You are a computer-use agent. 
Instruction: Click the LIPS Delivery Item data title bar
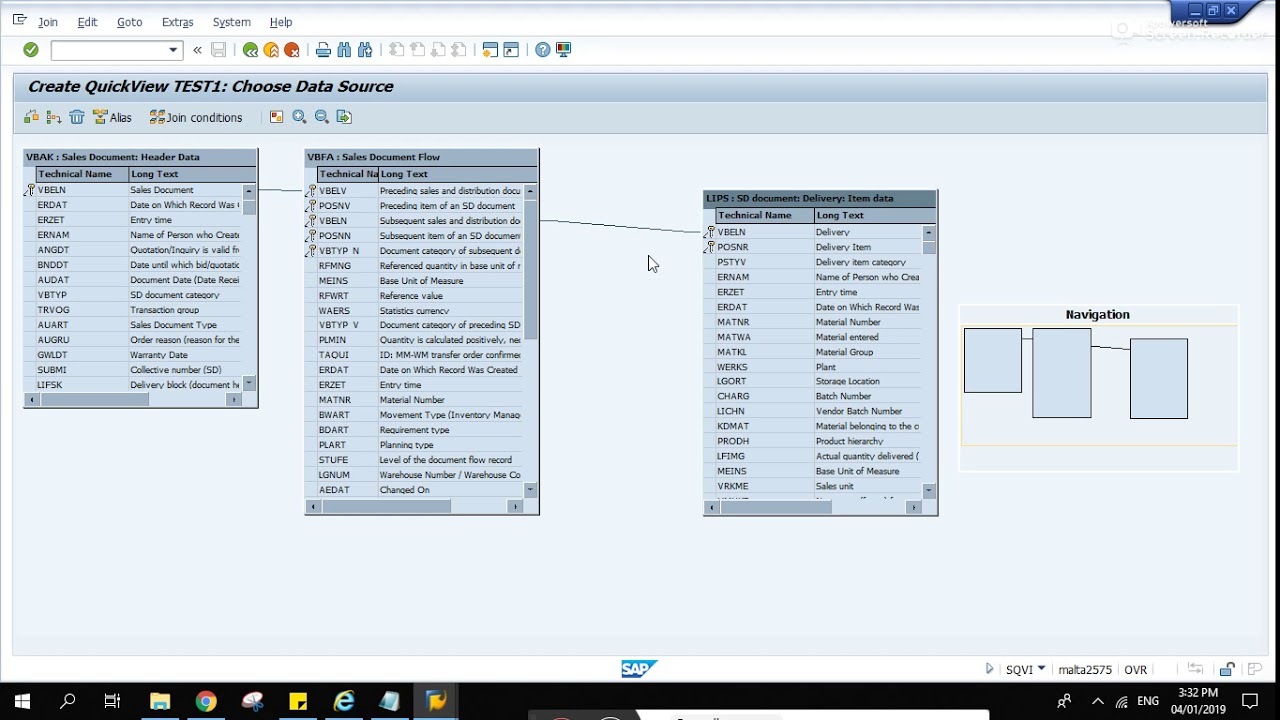pyautogui.click(x=820, y=198)
